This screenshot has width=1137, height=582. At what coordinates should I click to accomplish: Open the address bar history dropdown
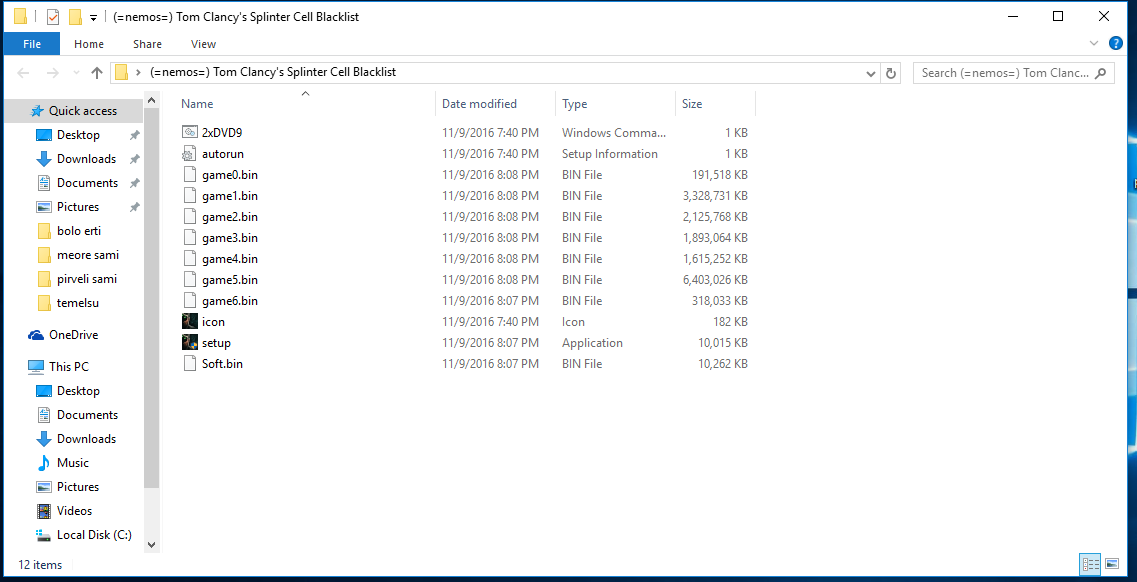[x=871, y=72]
